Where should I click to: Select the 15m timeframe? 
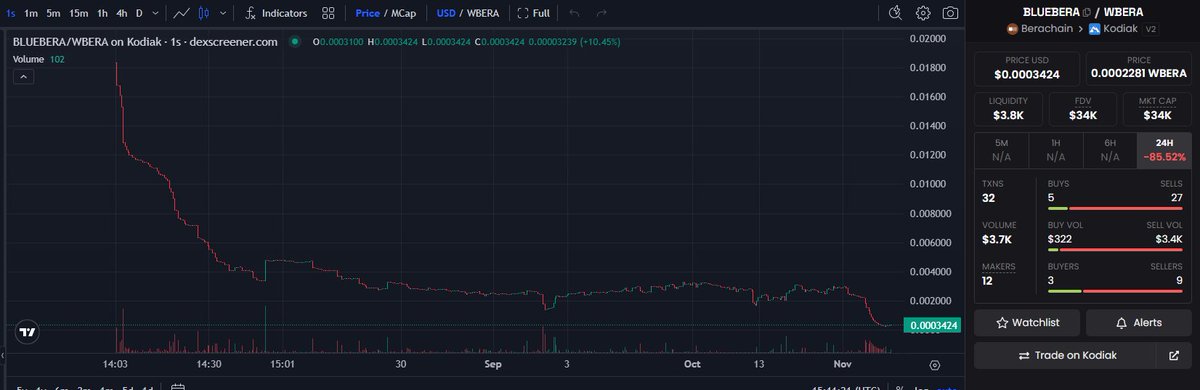(79, 13)
